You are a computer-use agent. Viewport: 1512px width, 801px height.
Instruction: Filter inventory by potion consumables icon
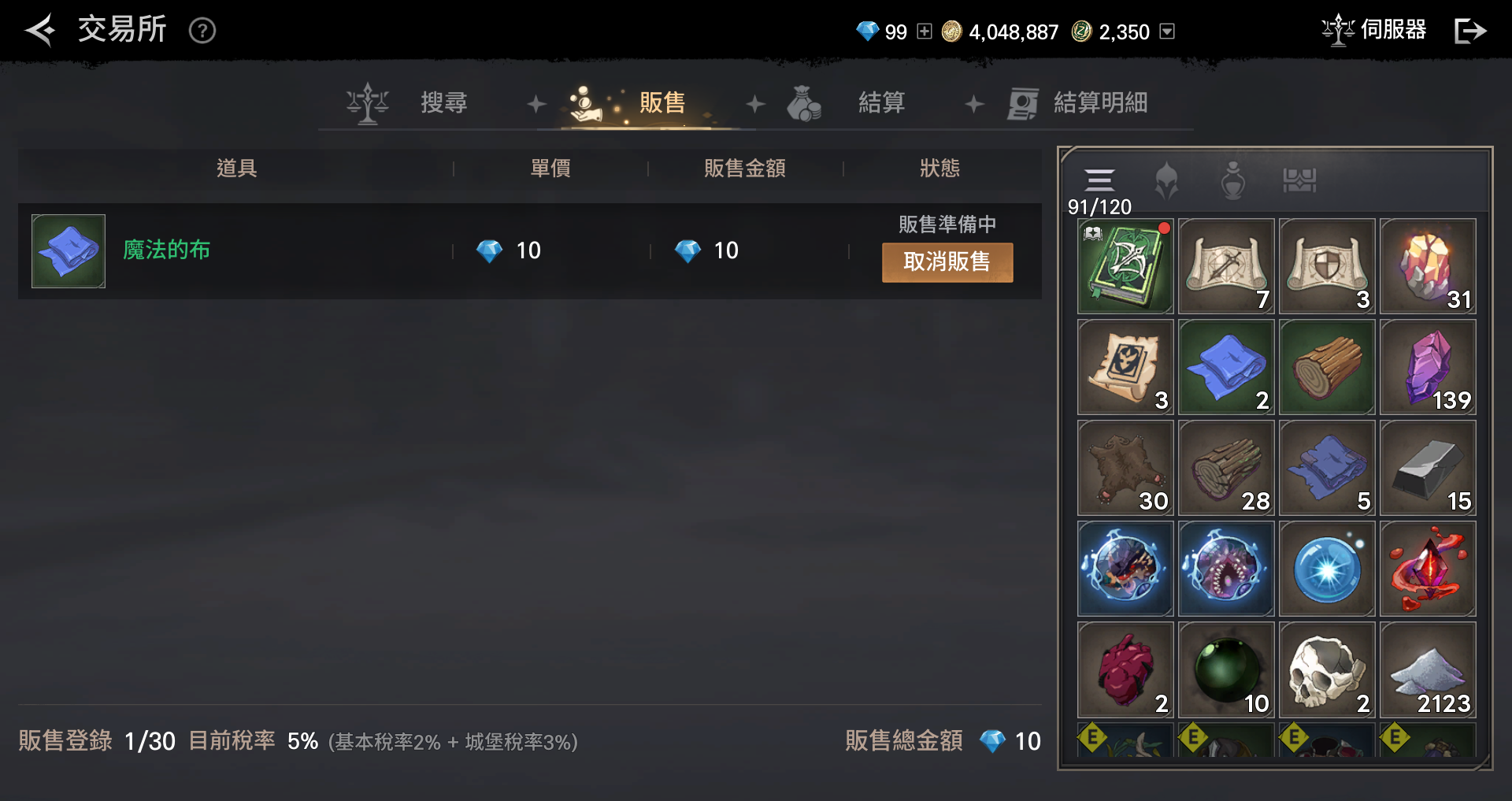pos(1233,180)
